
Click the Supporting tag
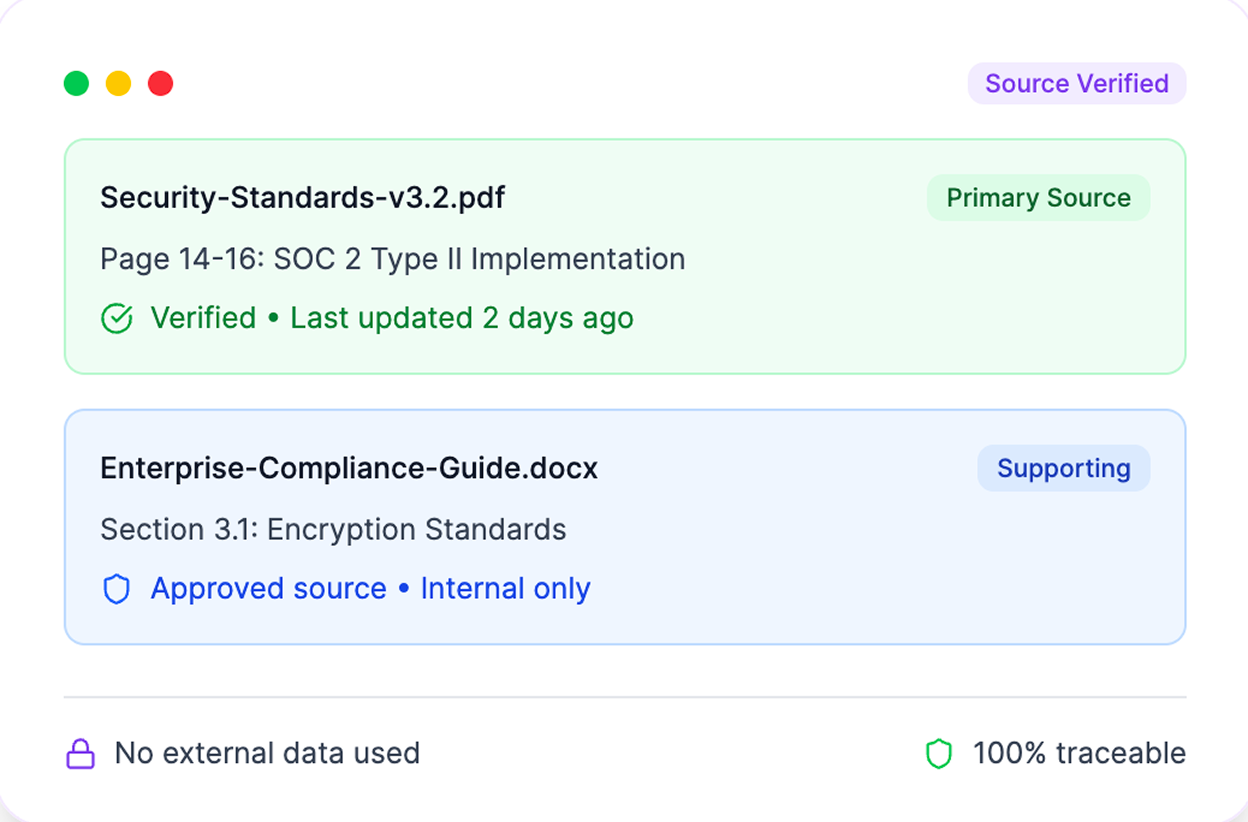point(1063,468)
